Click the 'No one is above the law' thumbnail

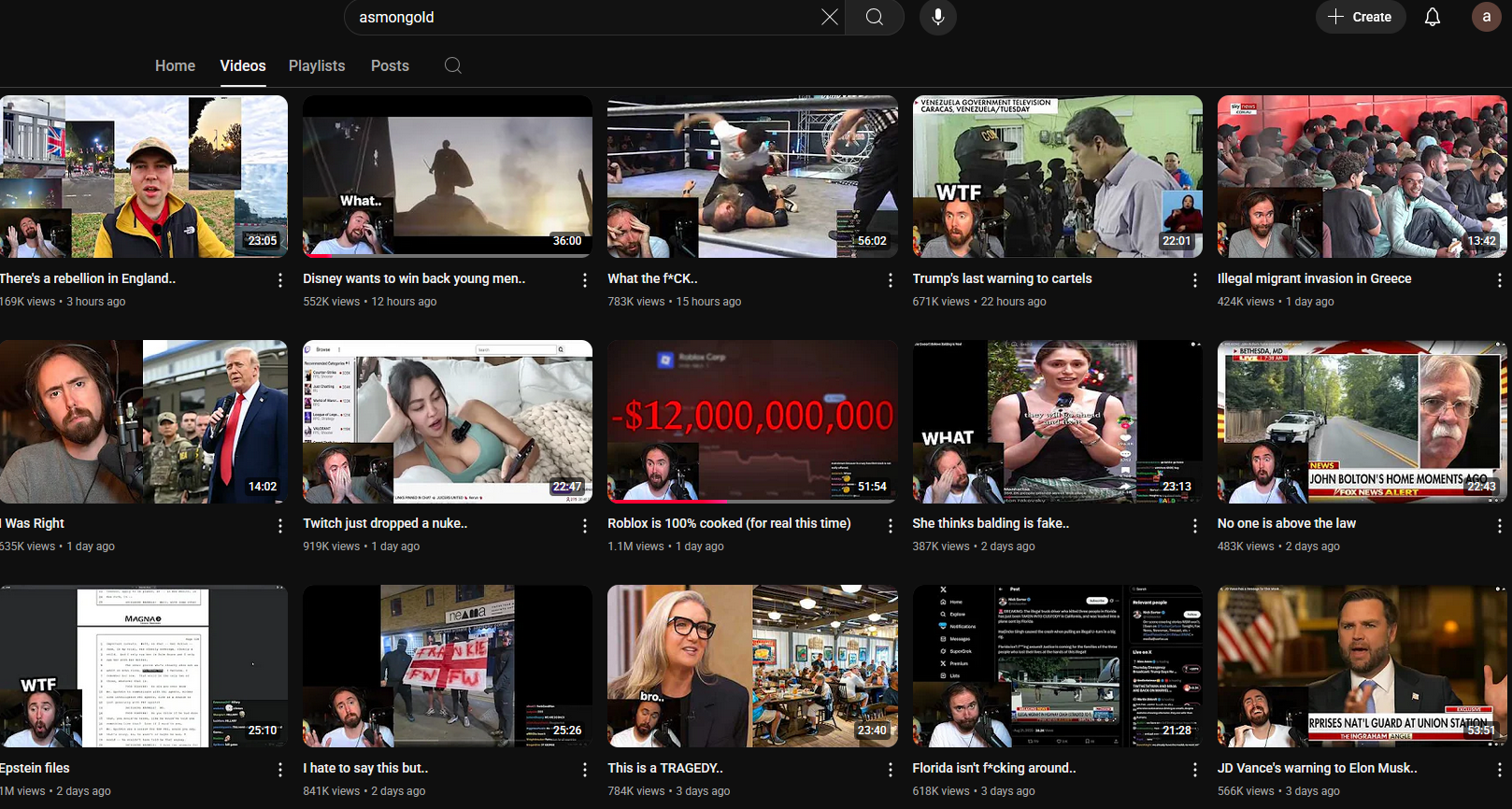[x=1362, y=421]
